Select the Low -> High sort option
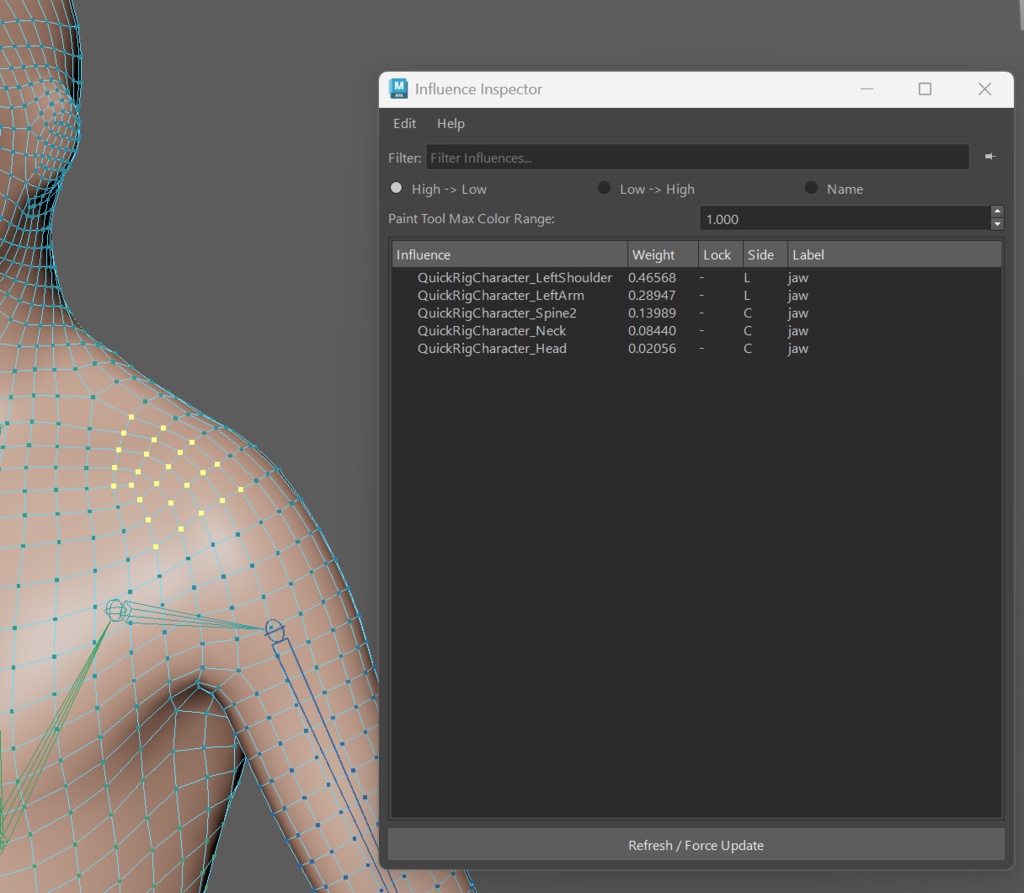 coord(604,188)
